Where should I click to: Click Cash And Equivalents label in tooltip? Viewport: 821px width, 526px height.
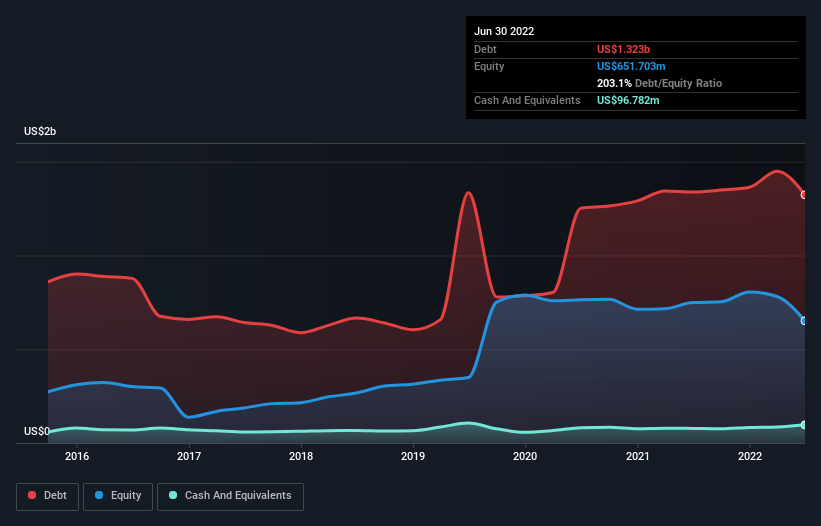[x=527, y=100]
